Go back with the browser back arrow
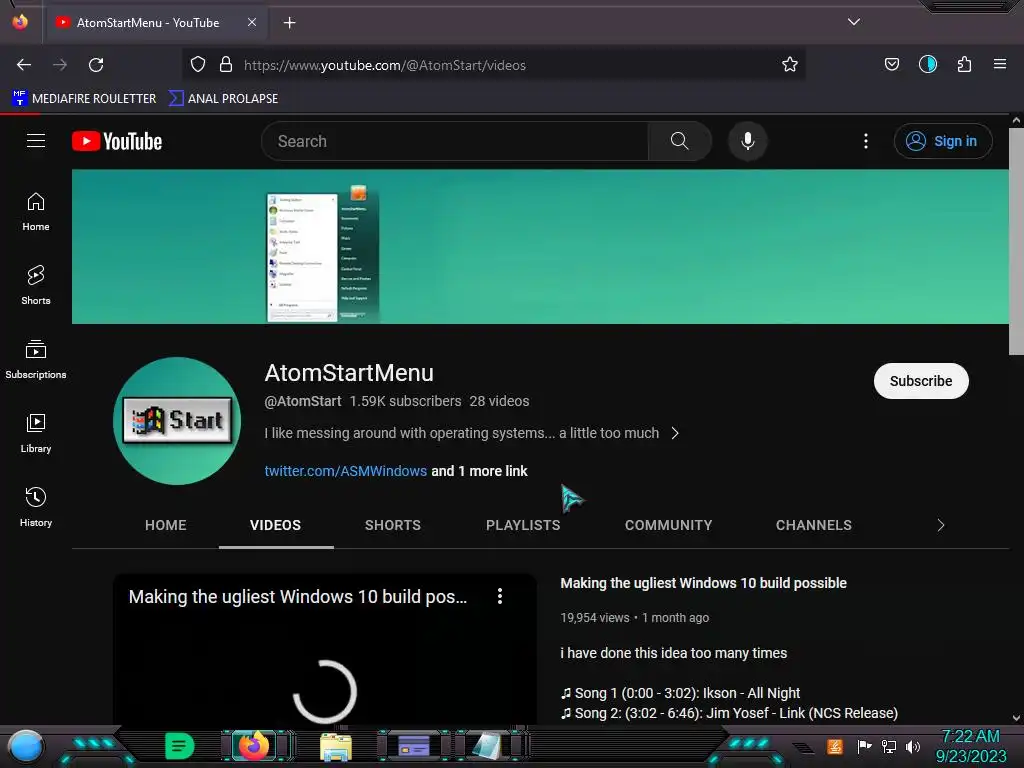 coord(24,65)
